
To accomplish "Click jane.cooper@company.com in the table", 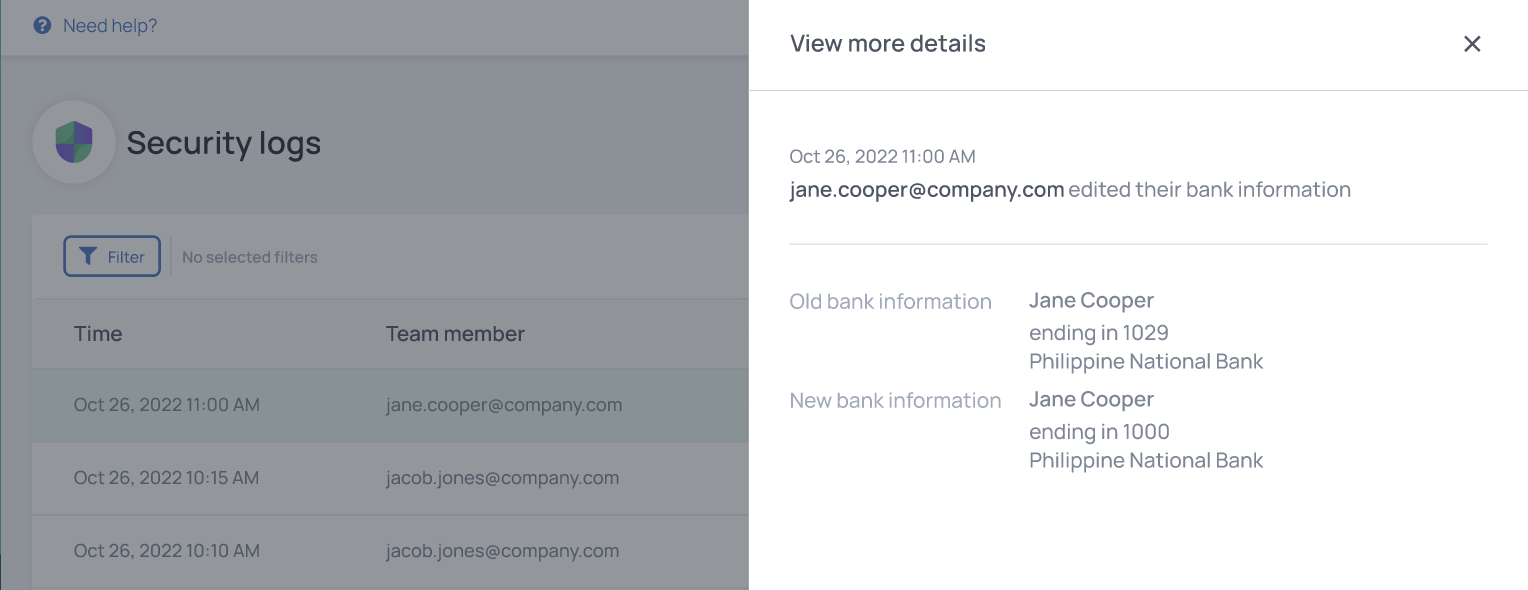I will (504, 405).
